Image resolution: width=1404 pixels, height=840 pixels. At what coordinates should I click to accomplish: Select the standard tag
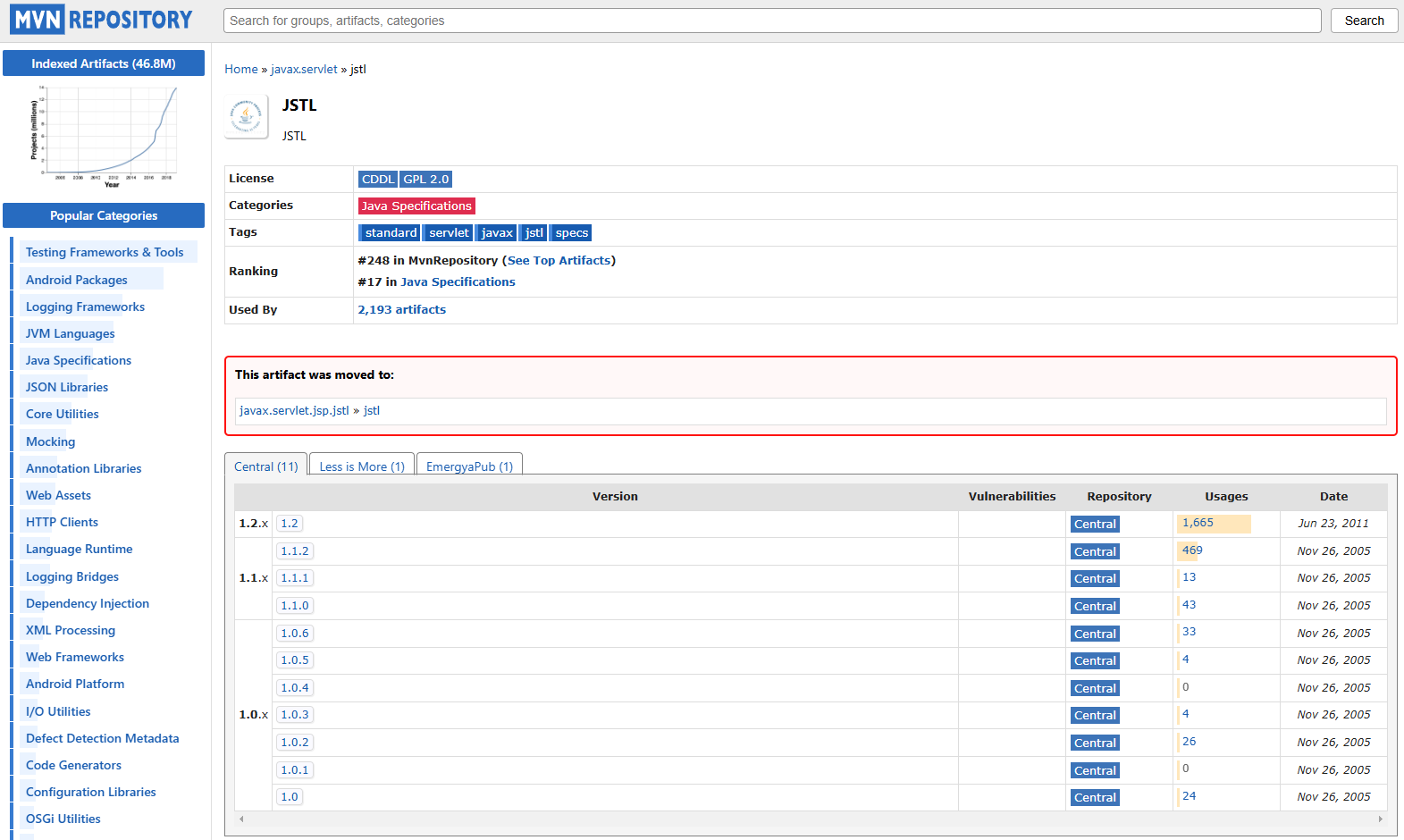[x=391, y=232]
